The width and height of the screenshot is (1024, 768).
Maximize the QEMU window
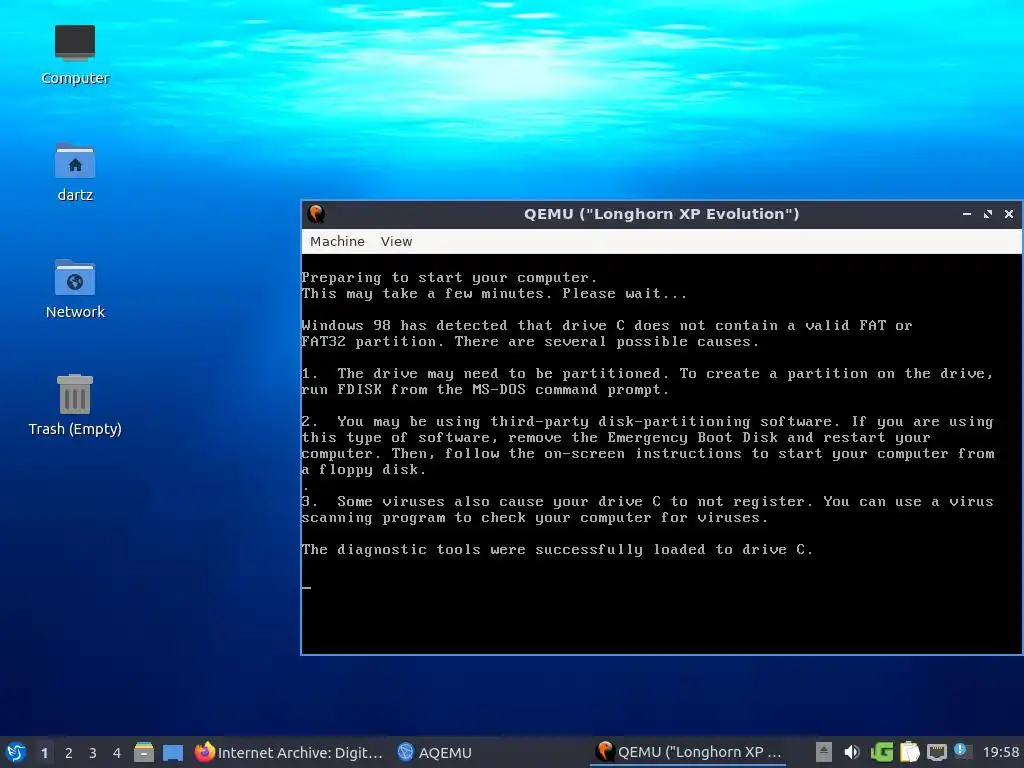(x=988, y=214)
